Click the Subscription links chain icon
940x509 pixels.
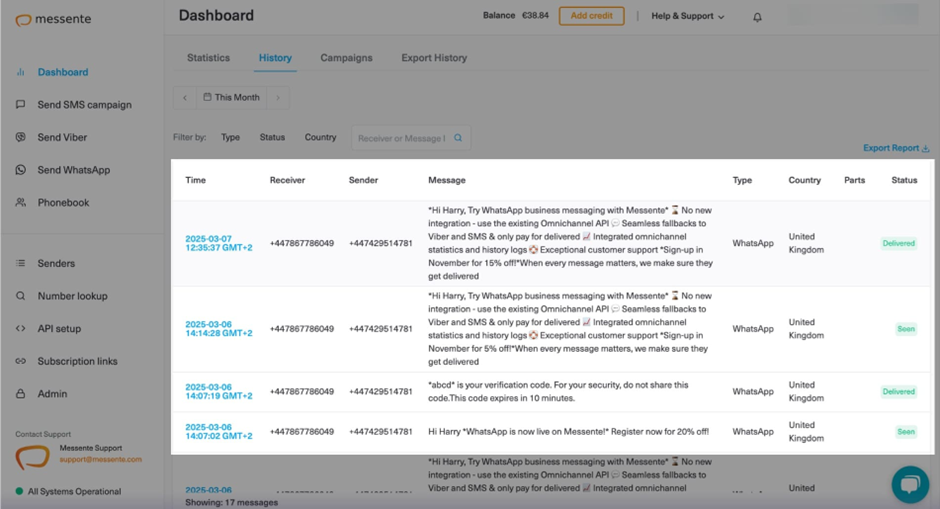point(20,361)
